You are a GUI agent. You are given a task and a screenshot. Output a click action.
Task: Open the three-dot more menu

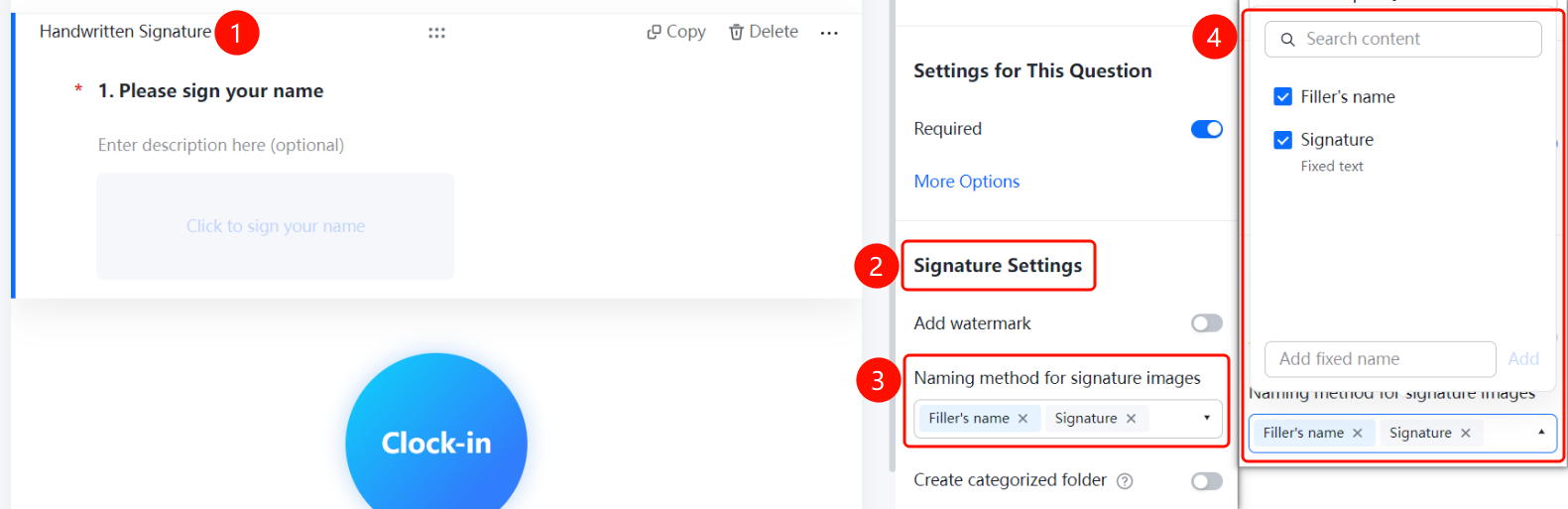[x=829, y=33]
